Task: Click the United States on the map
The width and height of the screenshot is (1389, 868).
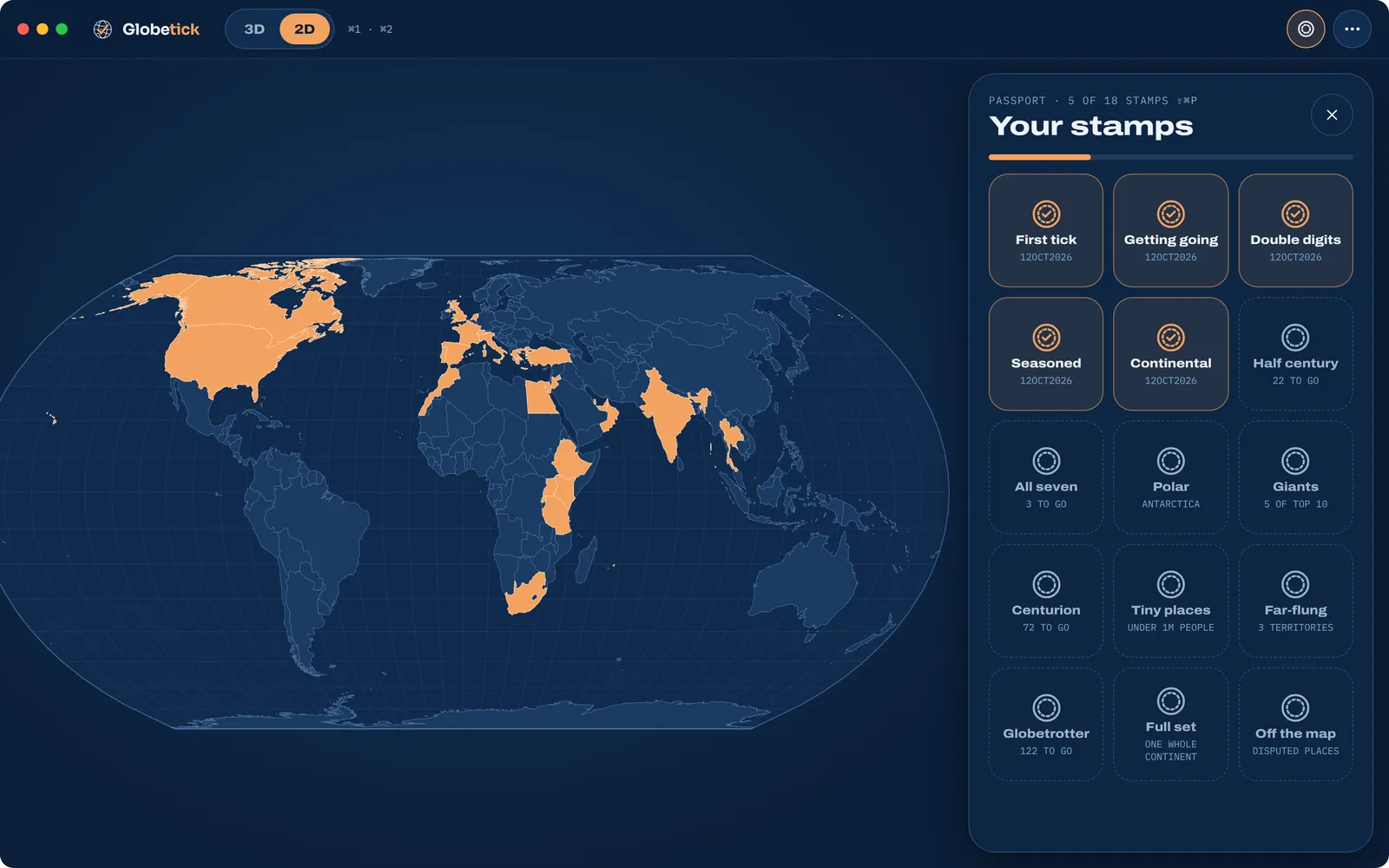Action: 227,356
